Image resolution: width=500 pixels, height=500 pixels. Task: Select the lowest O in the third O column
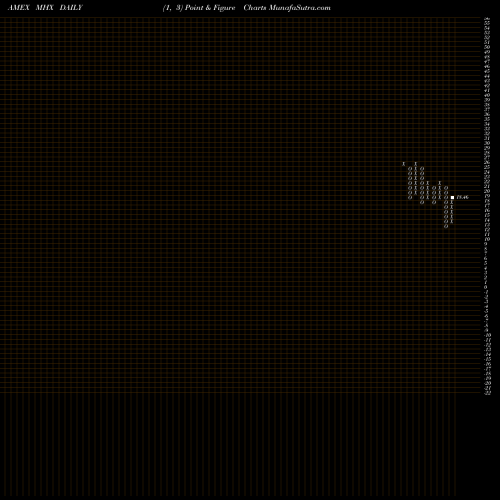(434, 202)
